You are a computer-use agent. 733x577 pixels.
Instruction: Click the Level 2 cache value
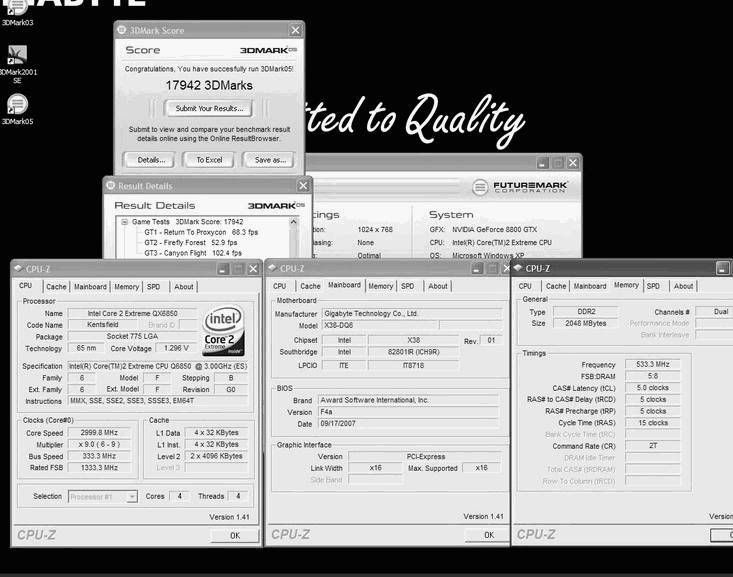pyautogui.click(x=216, y=456)
